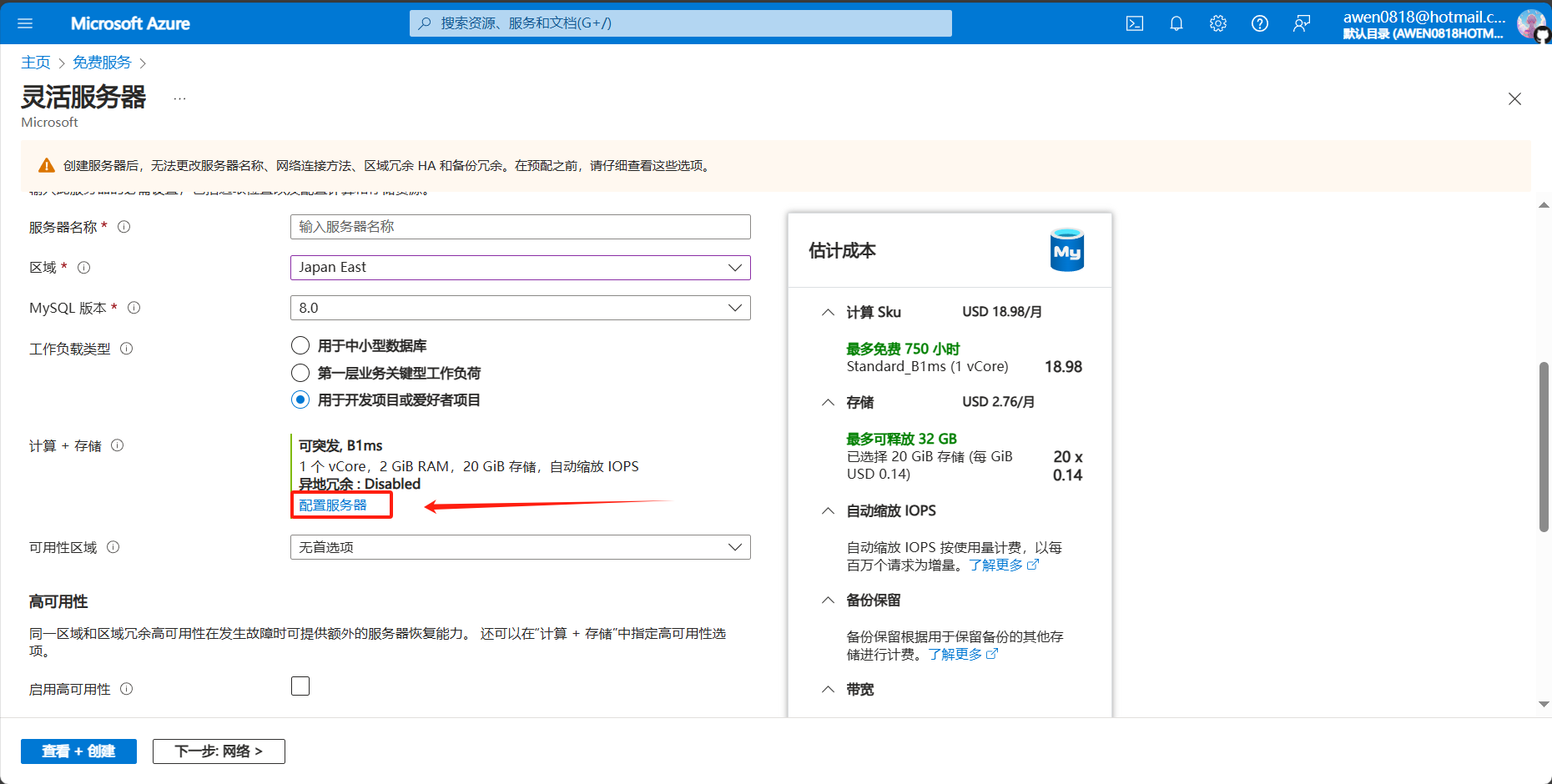
Task: Click the Microsoft Azure logo text
Action: pyautogui.click(x=130, y=23)
